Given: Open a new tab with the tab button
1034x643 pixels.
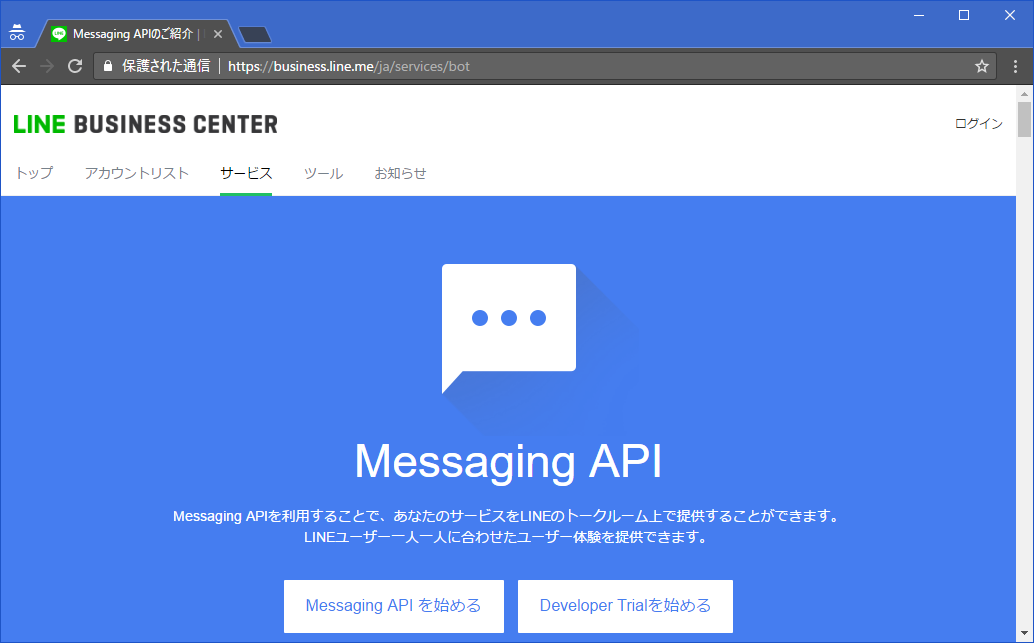Looking at the screenshot, I should coord(256,35).
